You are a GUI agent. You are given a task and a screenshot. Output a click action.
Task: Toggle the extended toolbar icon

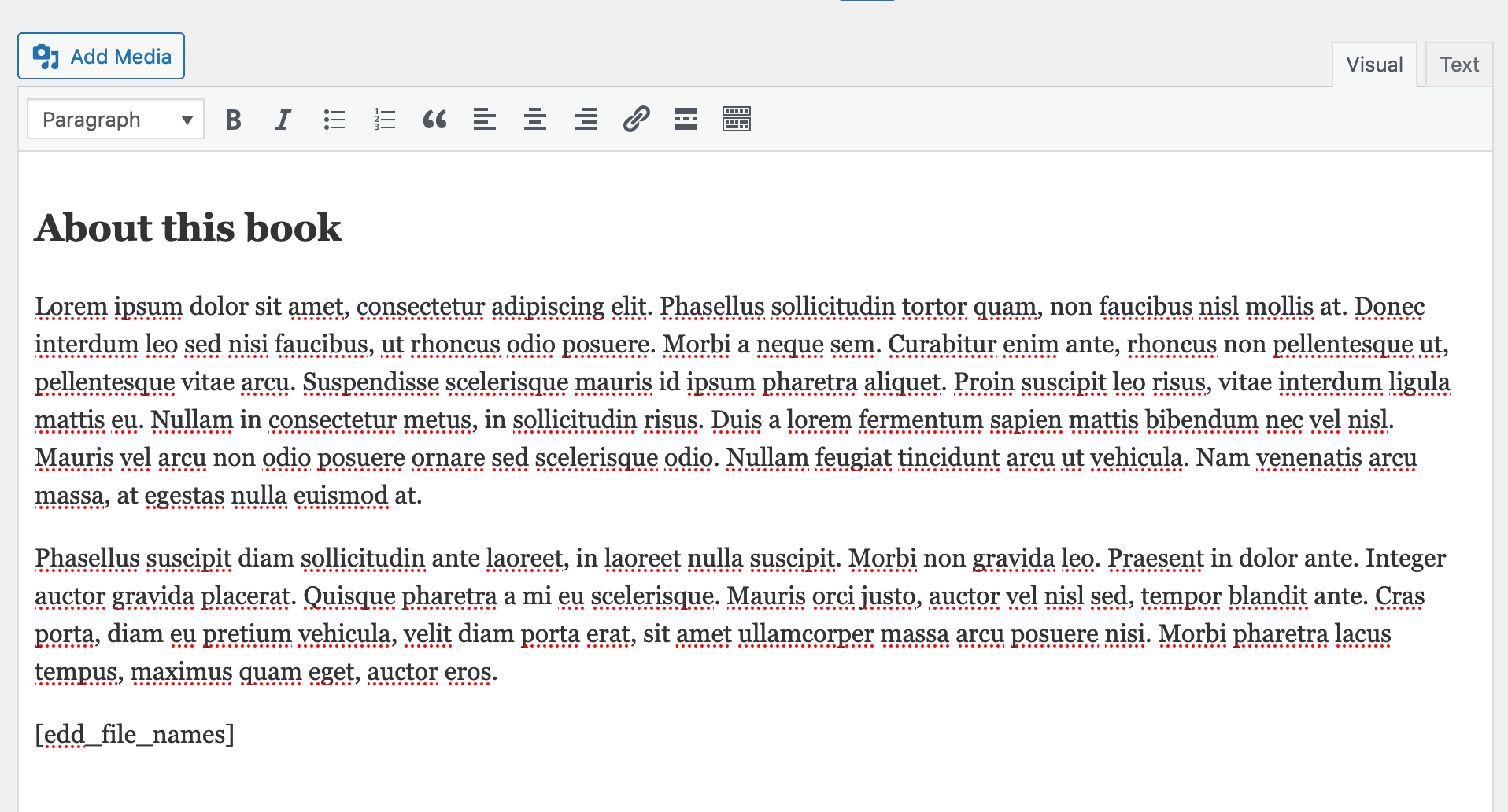[737, 120]
